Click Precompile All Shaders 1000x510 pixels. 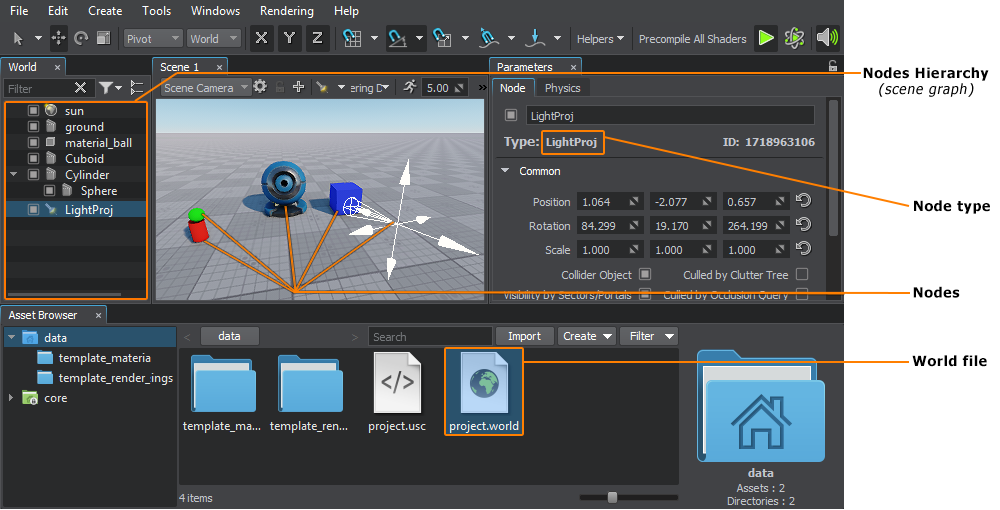point(692,39)
